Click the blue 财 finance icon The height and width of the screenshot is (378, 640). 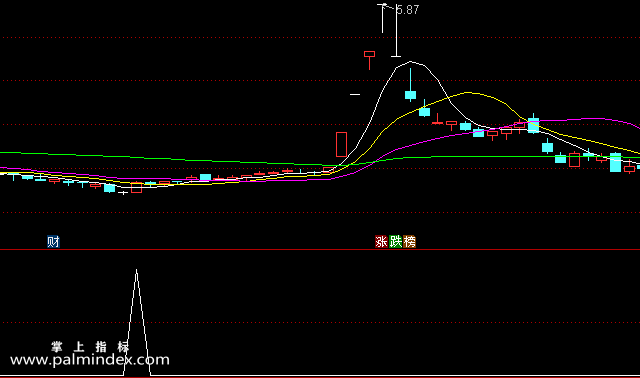point(53,242)
